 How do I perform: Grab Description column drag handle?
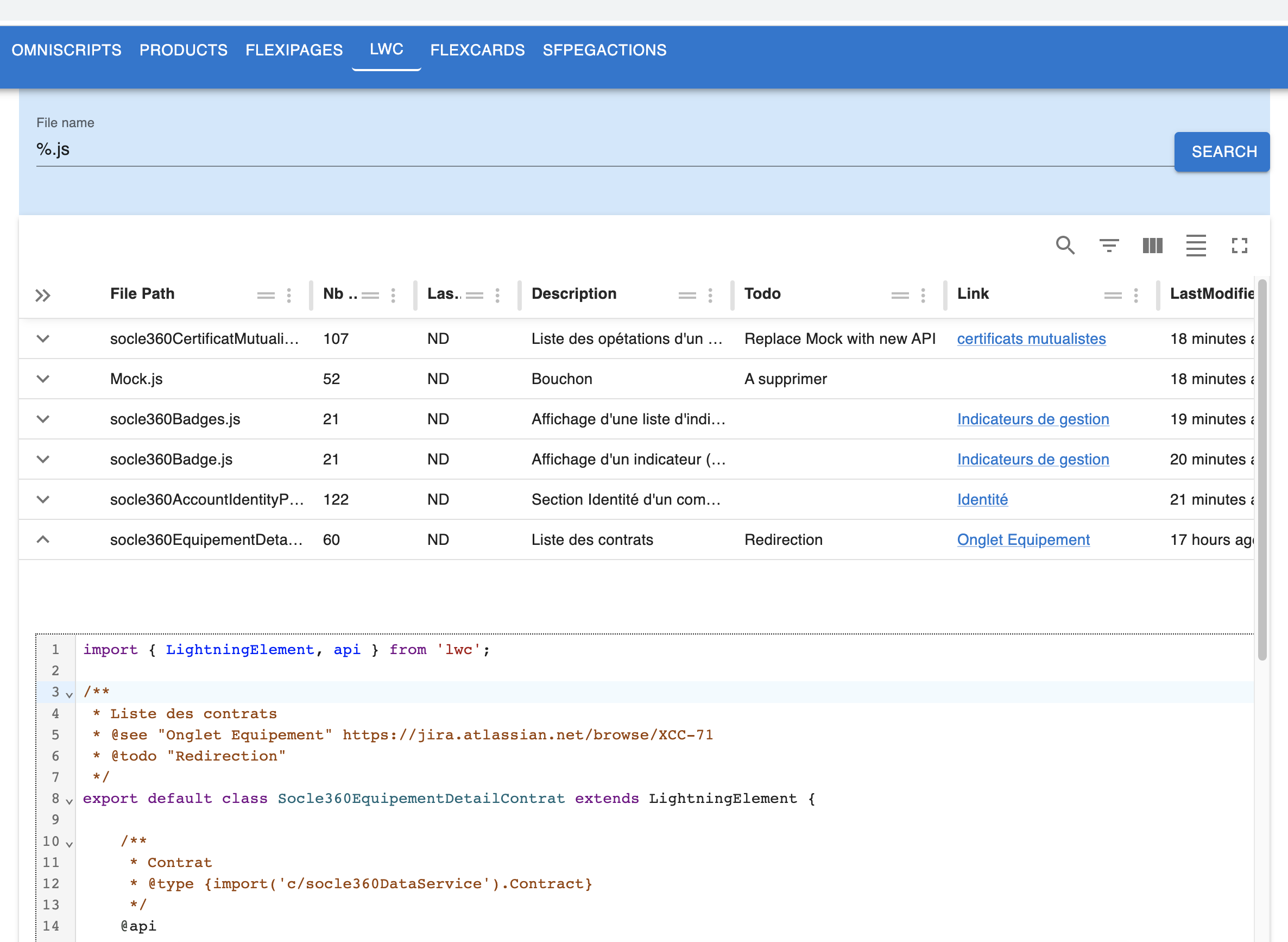click(x=687, y=296)
